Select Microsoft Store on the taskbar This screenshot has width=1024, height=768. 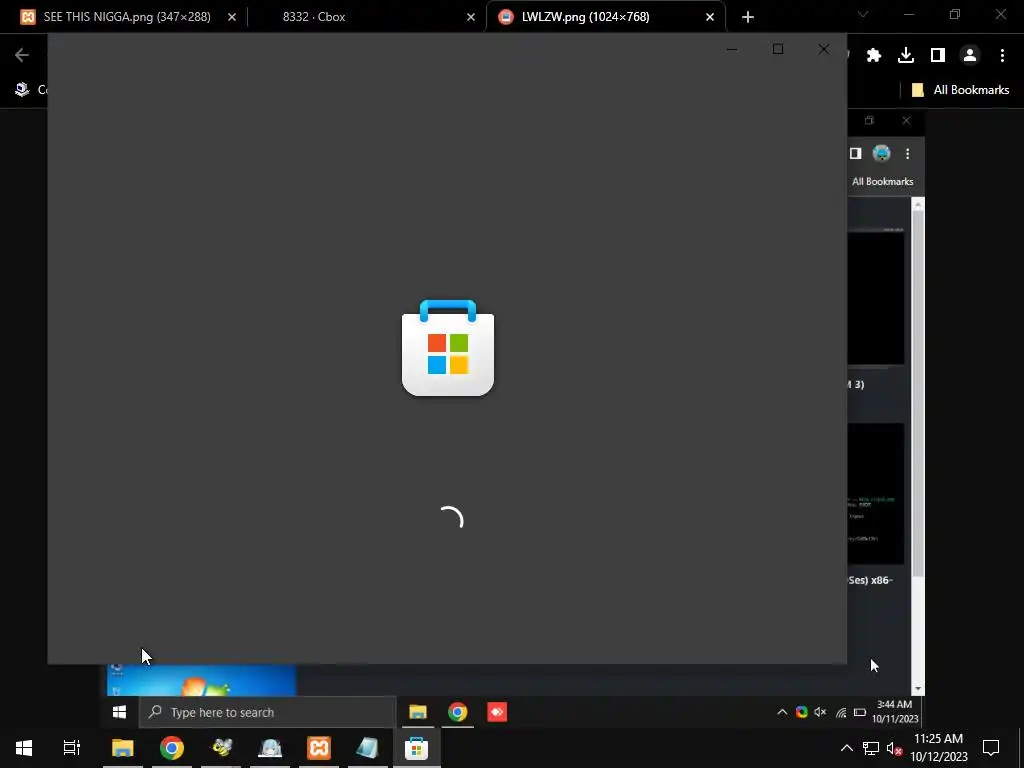point(417,748)
